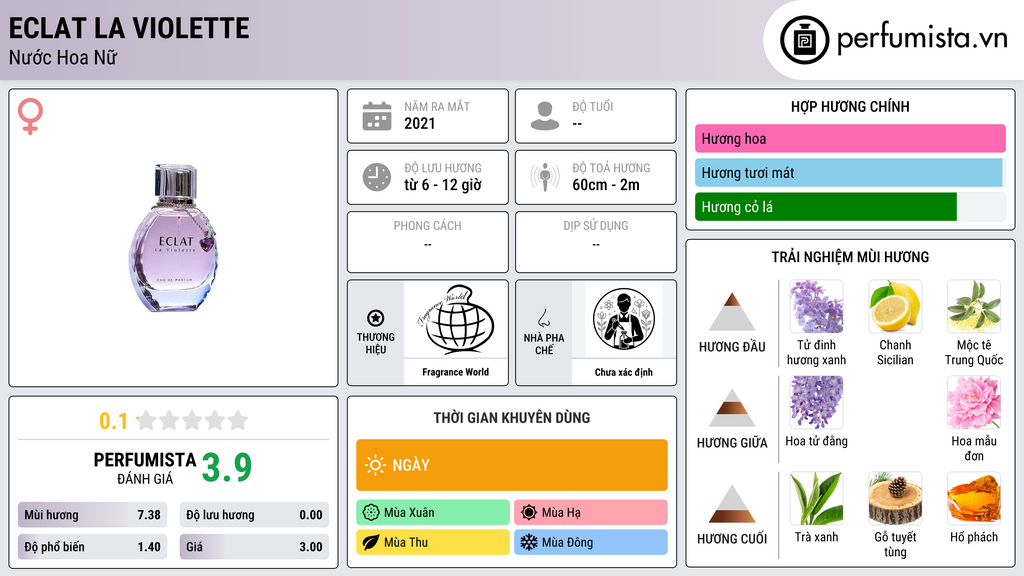The height and width of the screenshot is (576, 1024).
Task: Click the Mùa Hạ season tag
Action: (590, 513)
